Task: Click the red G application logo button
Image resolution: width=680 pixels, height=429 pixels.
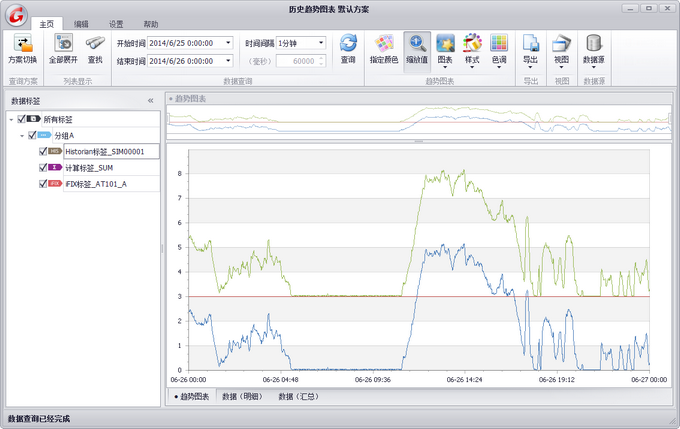Action: click(16, 15)
